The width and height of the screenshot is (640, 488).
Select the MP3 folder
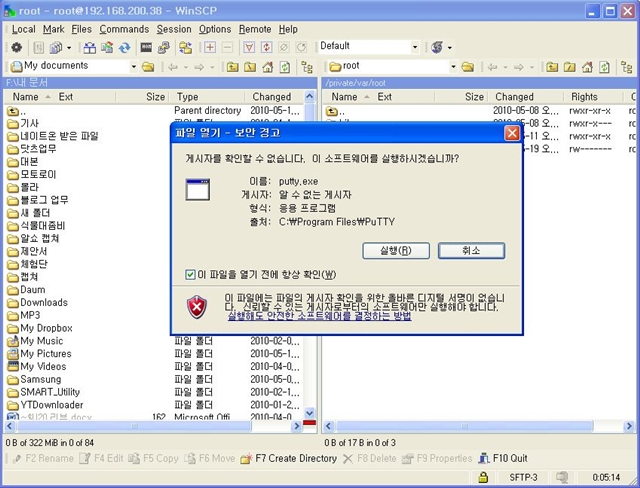[24, 315]
